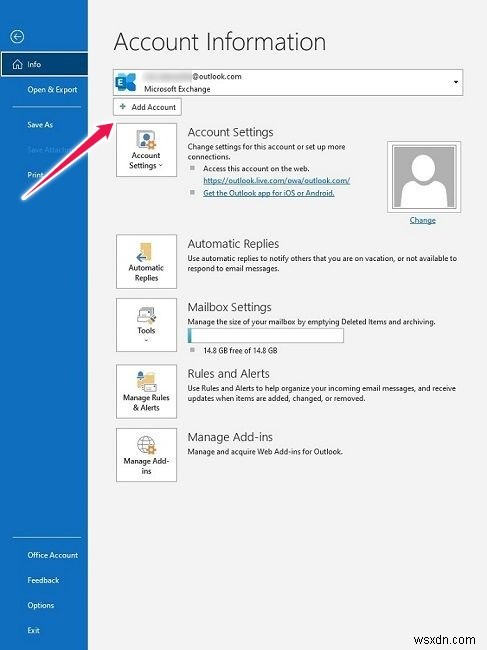Click the Automatic Replies button label

point(146,273)
